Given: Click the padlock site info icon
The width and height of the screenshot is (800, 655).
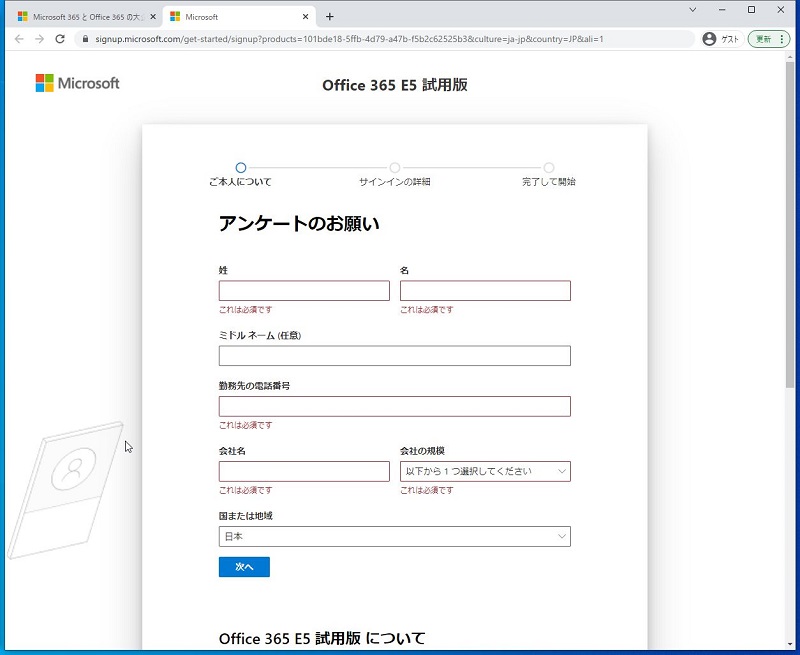Looking at the screenshot, I should (x=85, y=39).
